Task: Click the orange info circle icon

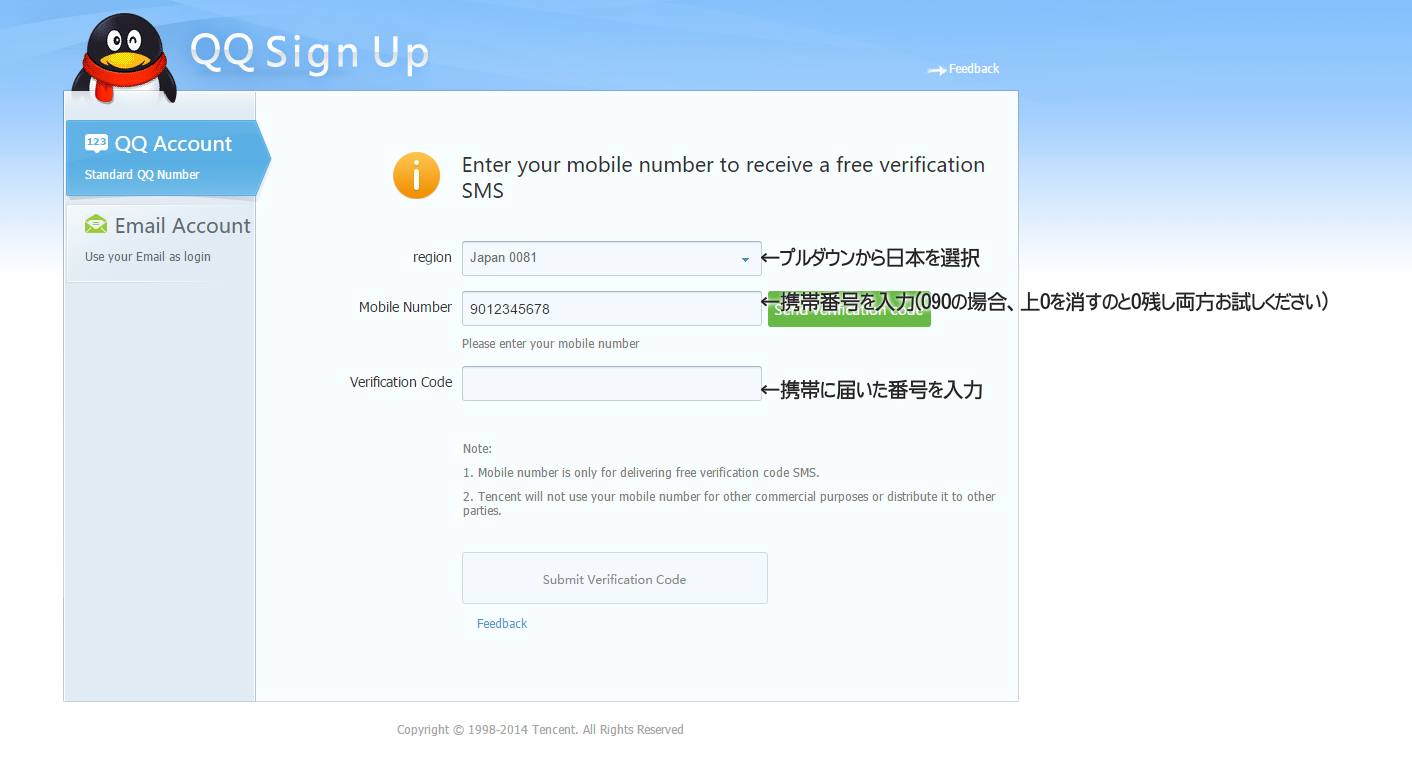Action: [x=416, y=176]
